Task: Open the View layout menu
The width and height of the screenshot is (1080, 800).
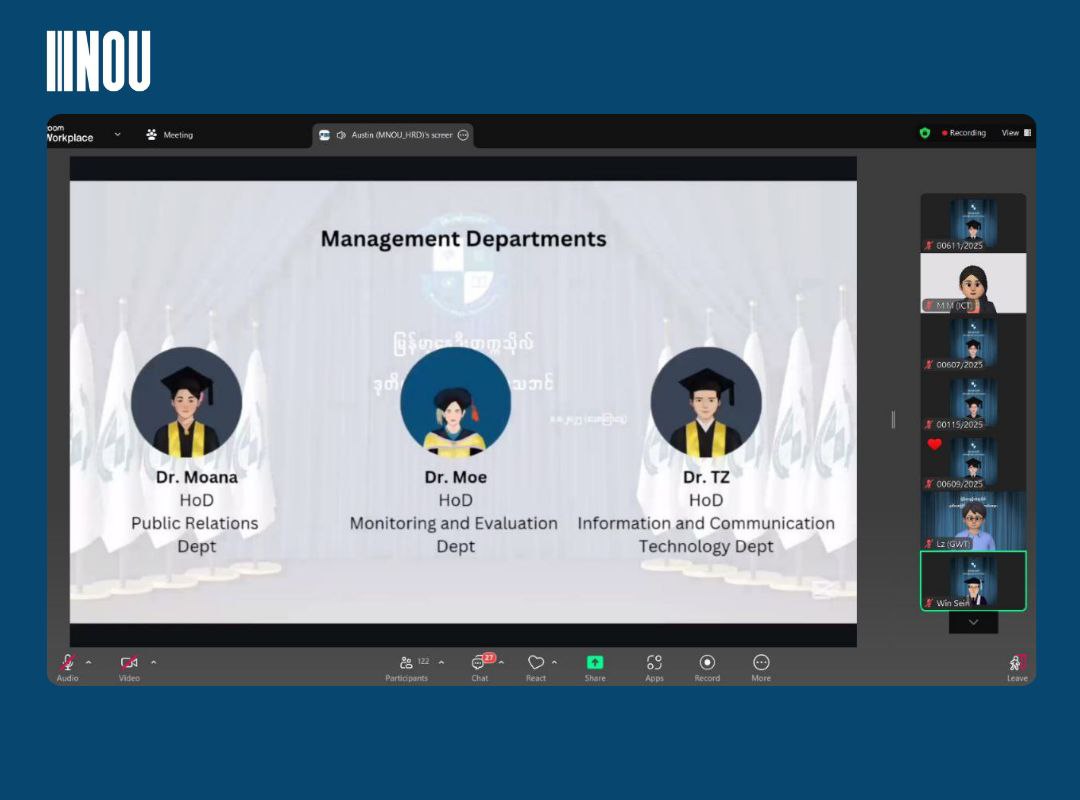Action: tap(1016, 133)
